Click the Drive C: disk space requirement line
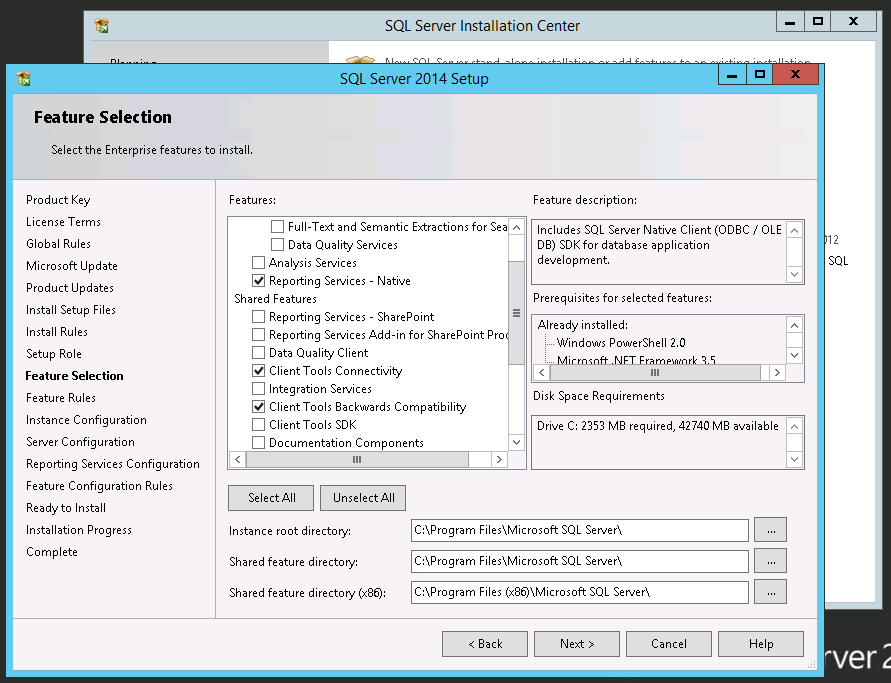The image size is (891, 683). pos(657,426)
